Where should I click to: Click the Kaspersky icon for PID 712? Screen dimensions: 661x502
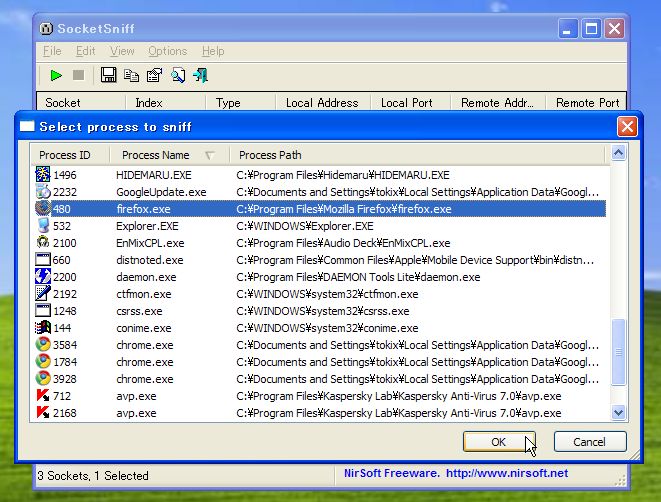[43, 395]
